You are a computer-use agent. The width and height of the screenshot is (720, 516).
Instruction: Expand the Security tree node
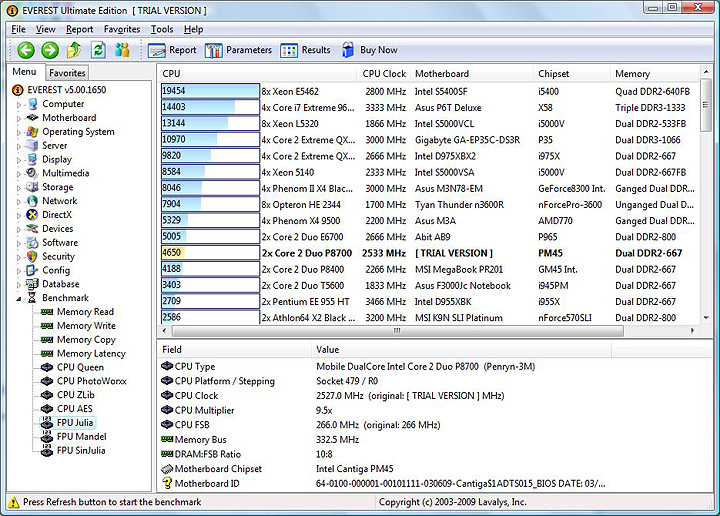[19, 257]
